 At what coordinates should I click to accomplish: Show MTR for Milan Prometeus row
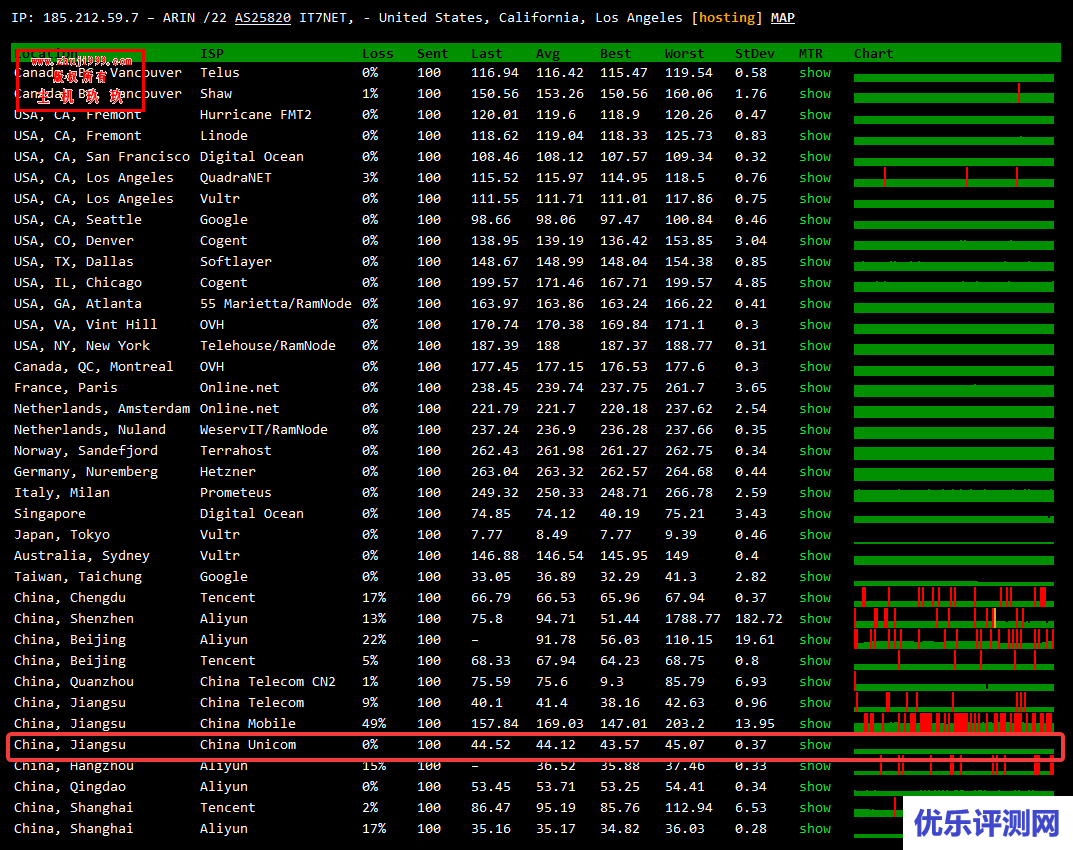point(815,493)
